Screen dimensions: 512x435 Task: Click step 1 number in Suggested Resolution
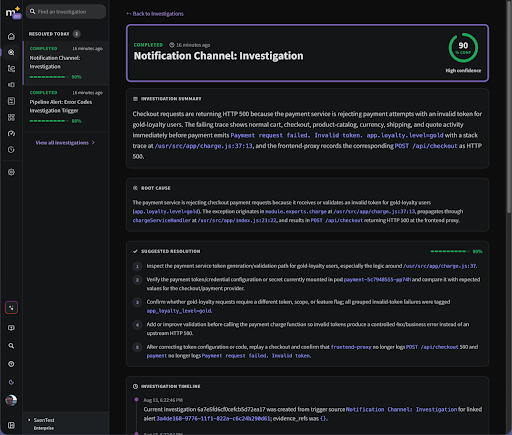(137, 266)
